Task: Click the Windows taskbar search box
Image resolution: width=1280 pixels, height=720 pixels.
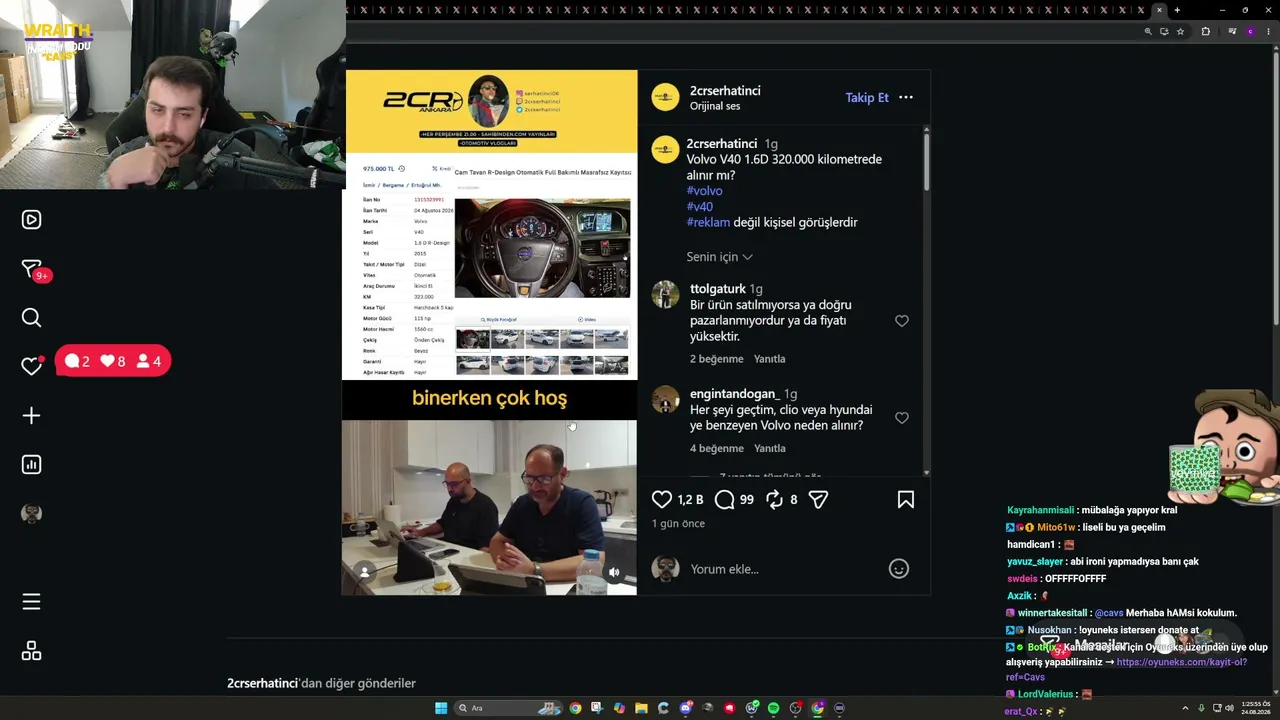Action: pos(508,708)
